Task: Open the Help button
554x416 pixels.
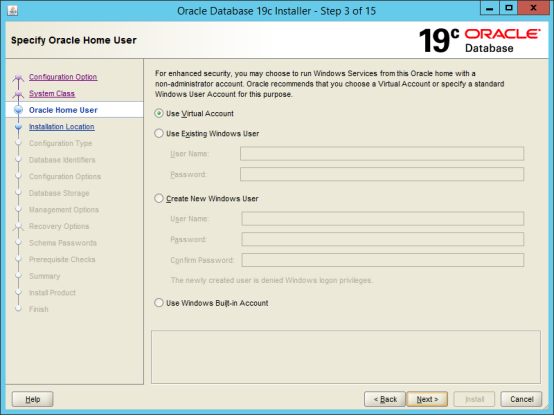Action: (33, 399)
